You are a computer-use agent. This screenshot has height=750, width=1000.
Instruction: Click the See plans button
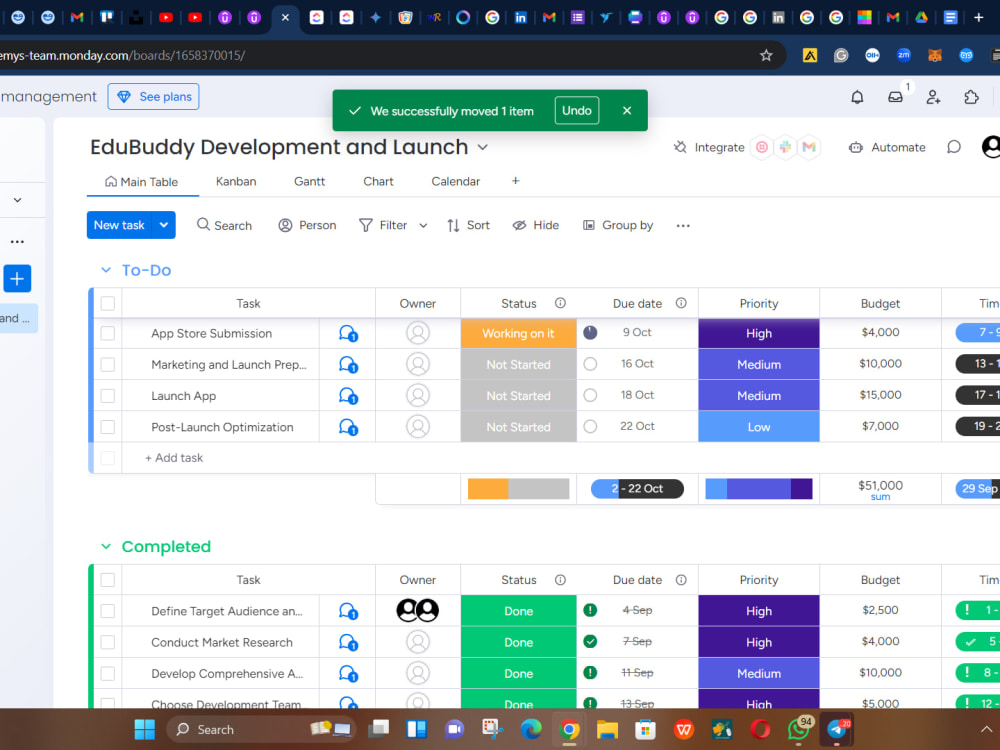click(153, 97)
